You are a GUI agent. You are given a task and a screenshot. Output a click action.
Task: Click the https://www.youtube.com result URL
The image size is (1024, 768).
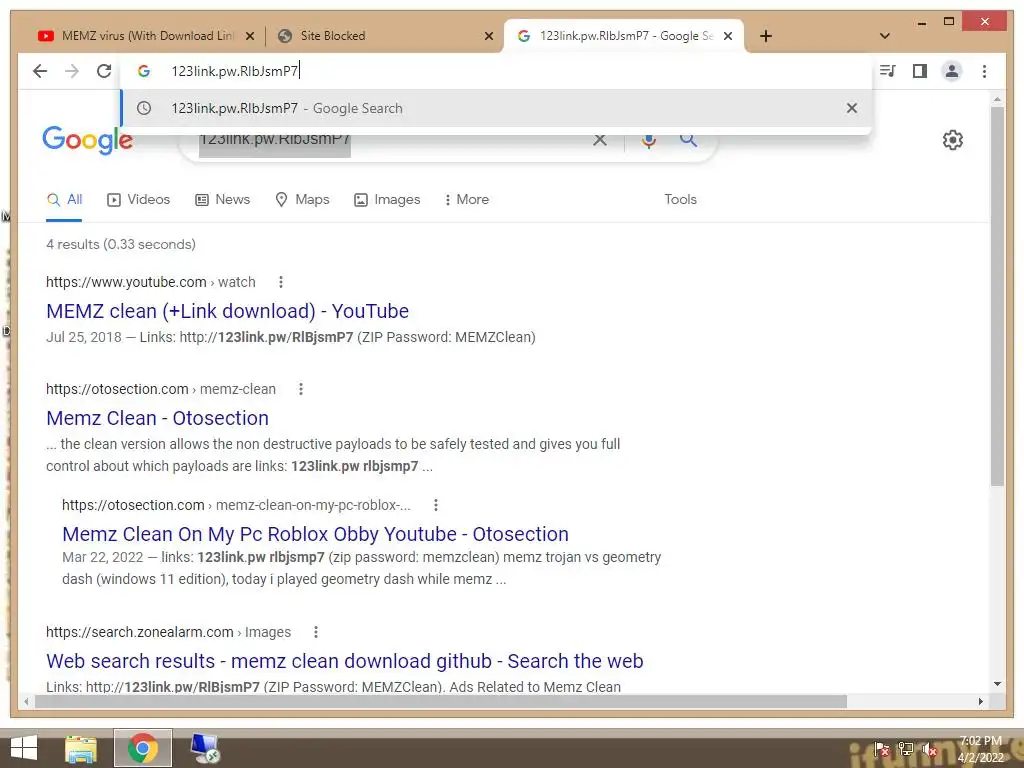tap(151, 282)
